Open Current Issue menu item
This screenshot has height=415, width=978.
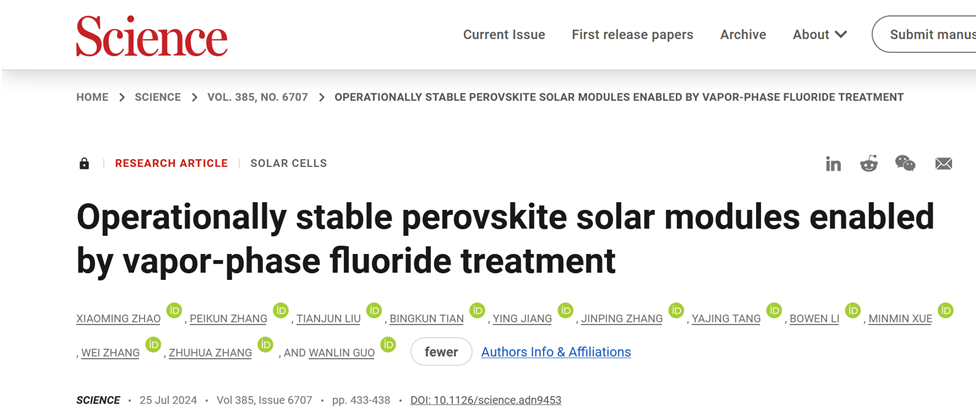click(504, 35)
